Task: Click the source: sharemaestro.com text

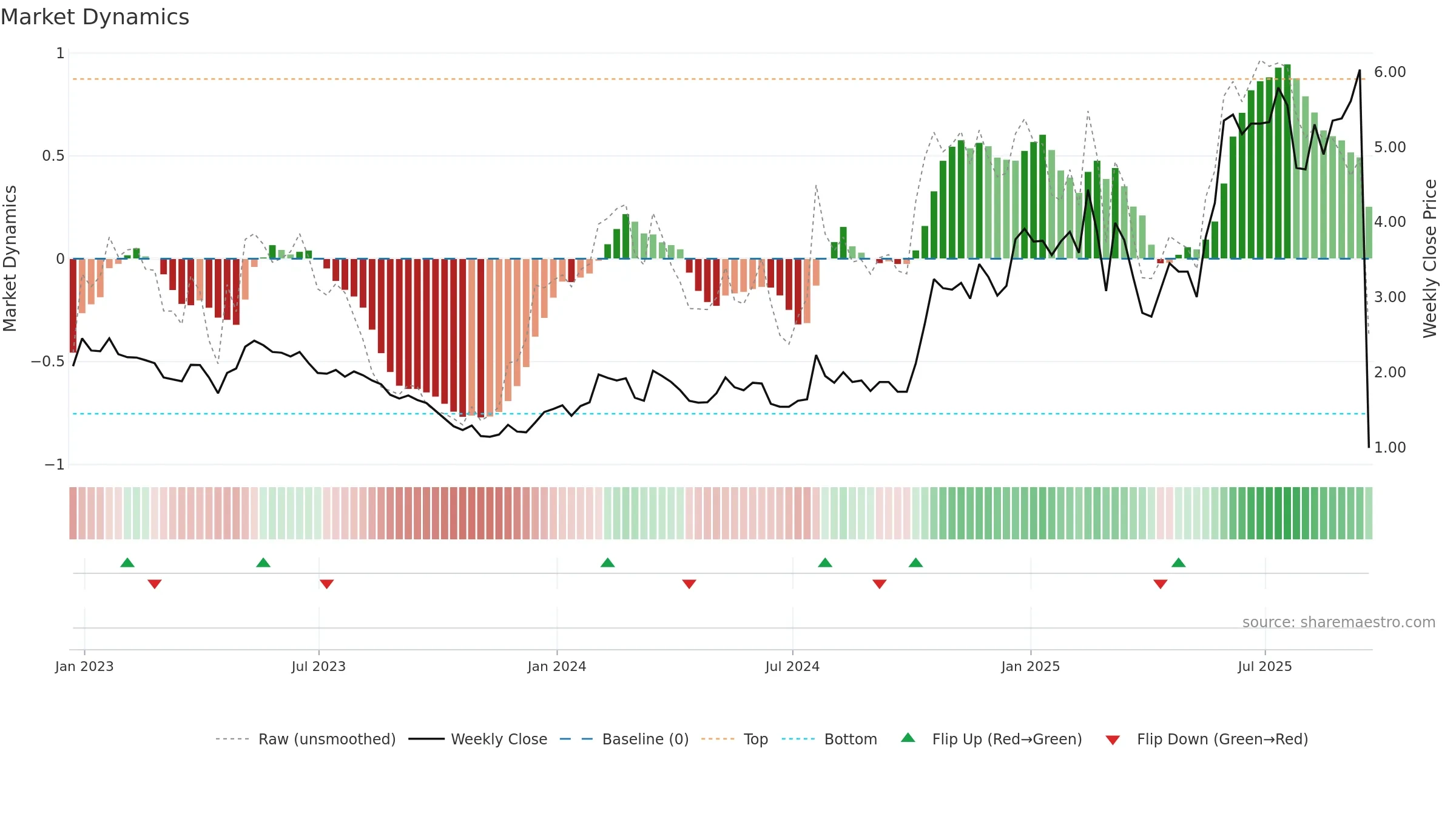Action: [x=1339, y=622]
